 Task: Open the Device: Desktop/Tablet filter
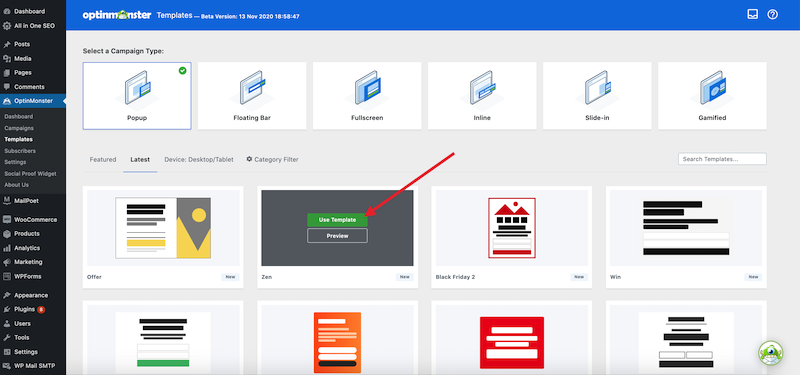(x=199, y=160)
